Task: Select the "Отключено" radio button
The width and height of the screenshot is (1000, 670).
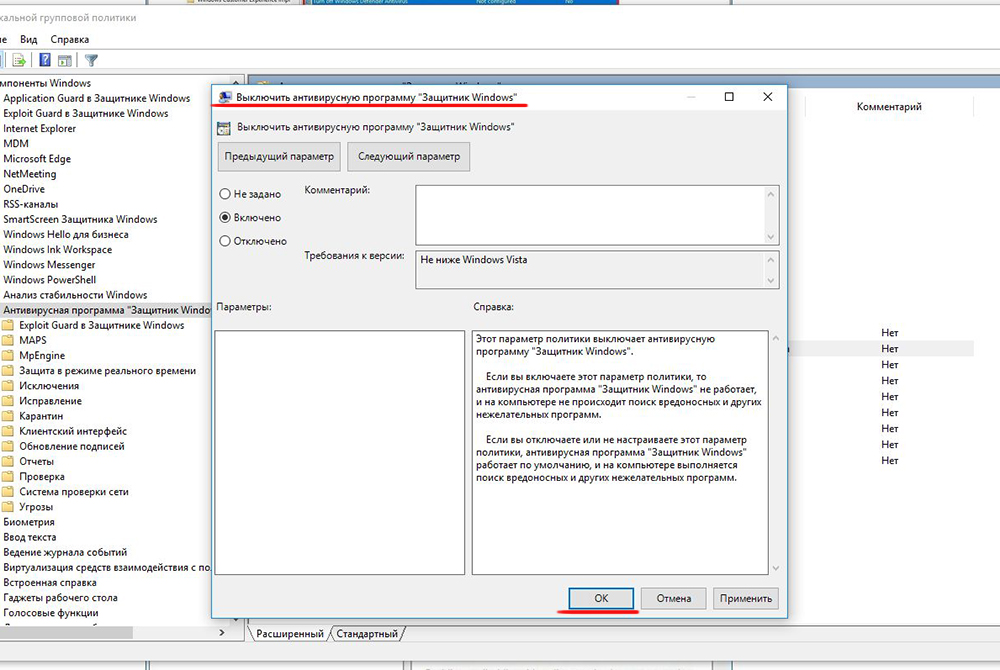Action: click(x=225, y=241)
